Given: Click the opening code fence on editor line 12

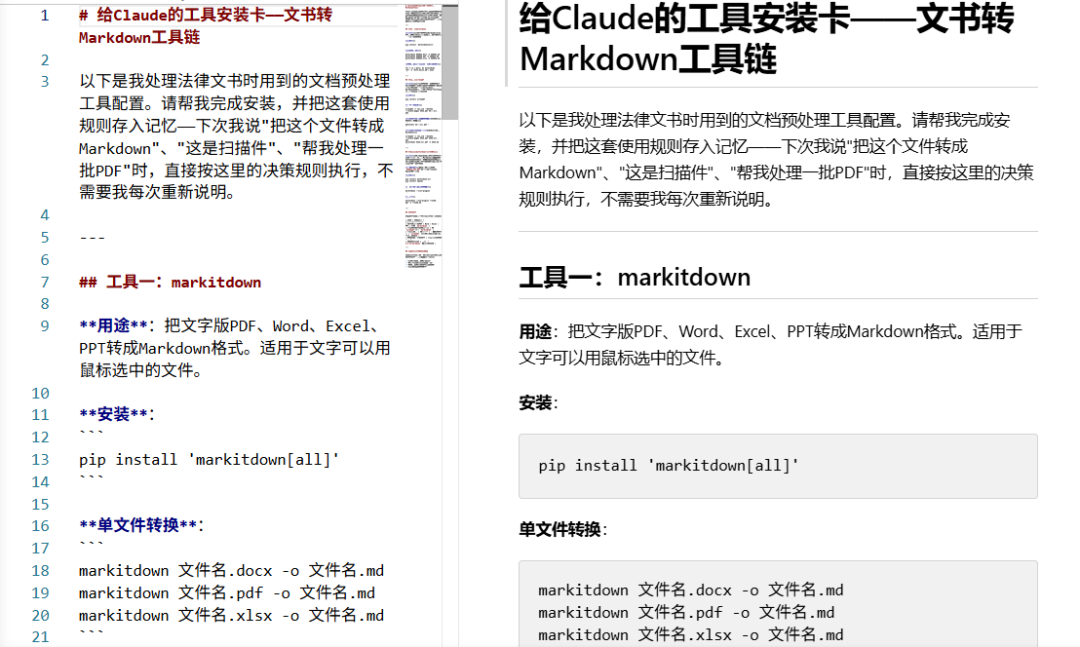Looking at the screenshot, I should click(91, 434).
